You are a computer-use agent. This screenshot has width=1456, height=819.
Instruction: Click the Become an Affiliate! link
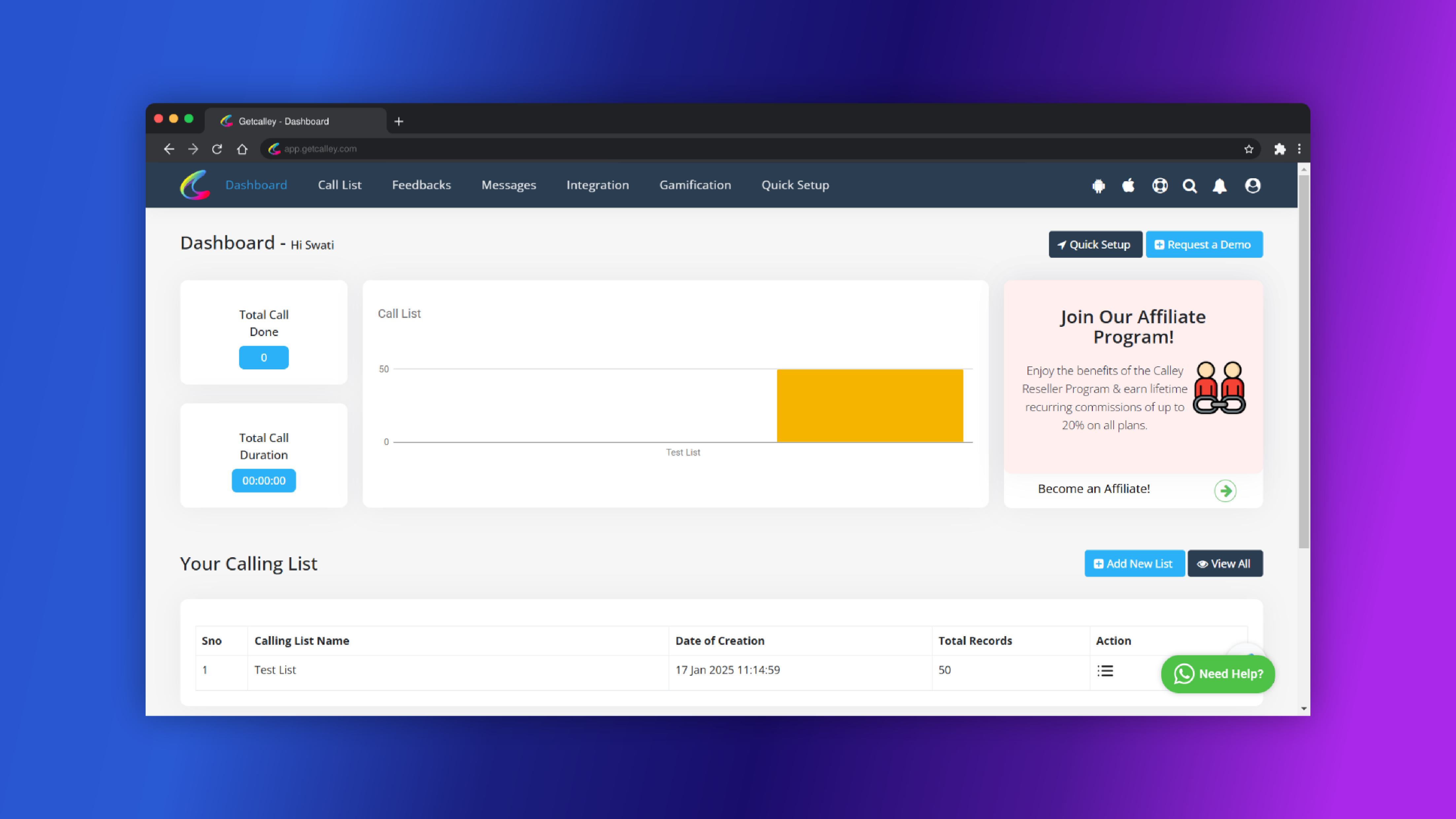(x=1094, y=488)
